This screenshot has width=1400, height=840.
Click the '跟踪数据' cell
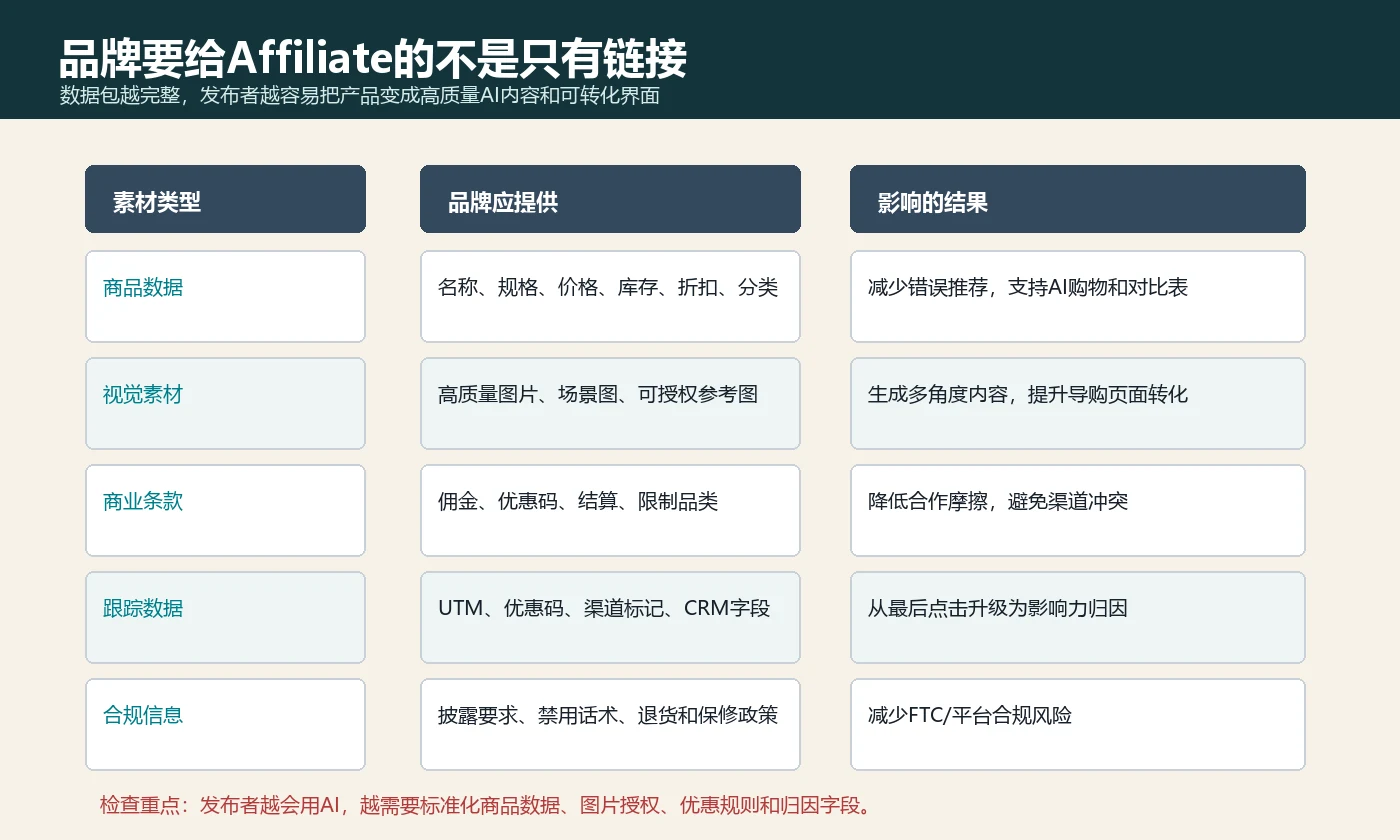pos(225,617)
